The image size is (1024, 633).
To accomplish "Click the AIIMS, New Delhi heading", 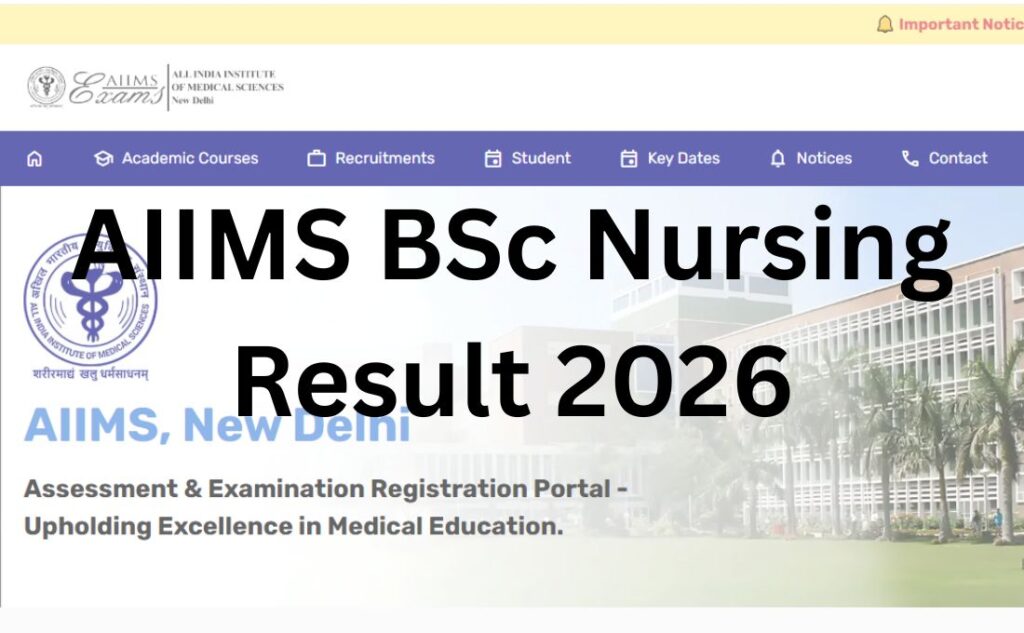I will click(x=217, y=425).
